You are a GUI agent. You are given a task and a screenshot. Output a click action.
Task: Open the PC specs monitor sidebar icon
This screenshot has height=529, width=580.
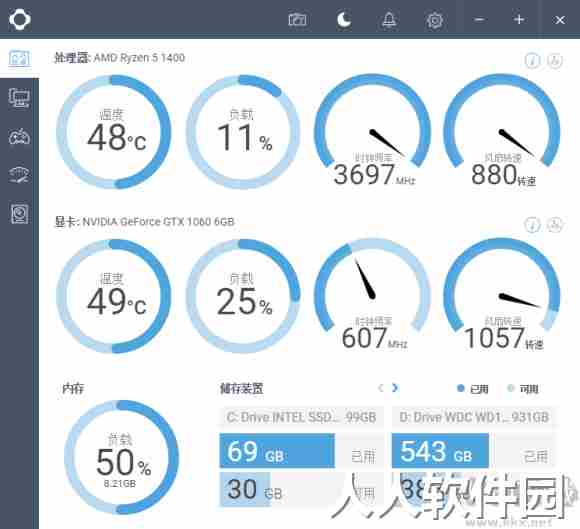point(20,98)
